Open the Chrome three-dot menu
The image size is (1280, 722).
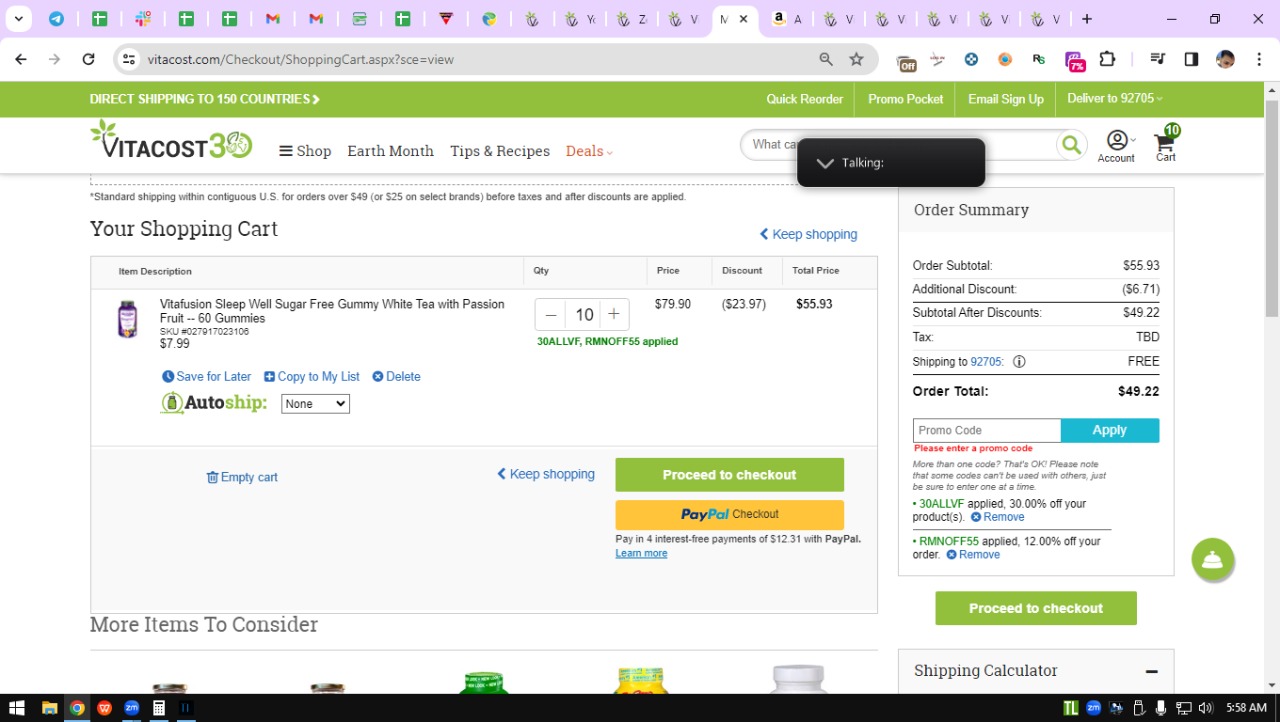[x=1258, y=59]
